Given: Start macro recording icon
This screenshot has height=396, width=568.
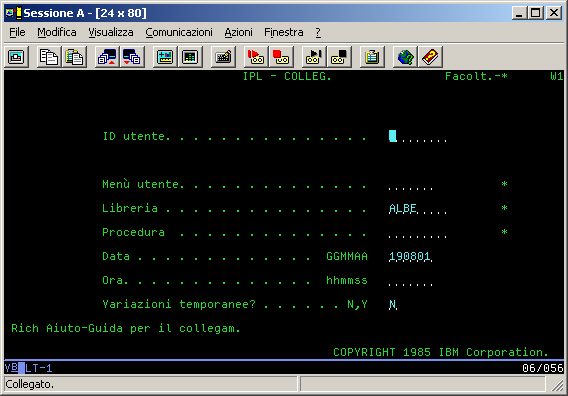Looking at the screenshot, I should (256, 57).
